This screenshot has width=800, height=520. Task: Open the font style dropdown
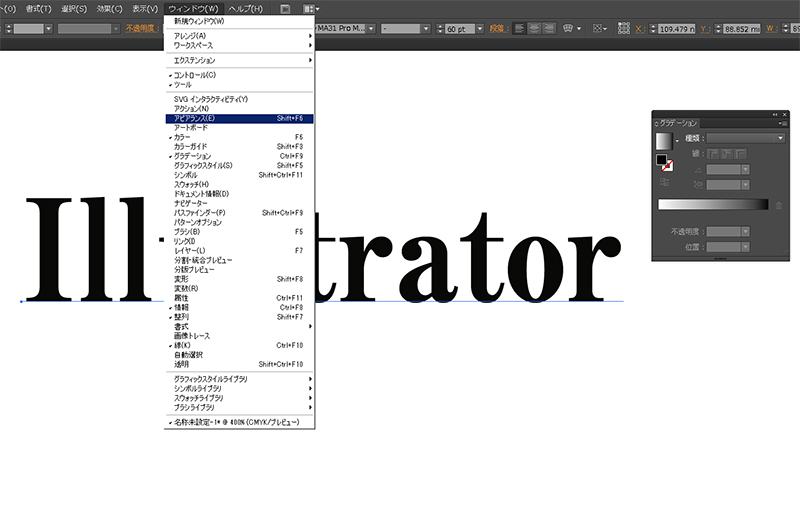click(x=426, y=29)
